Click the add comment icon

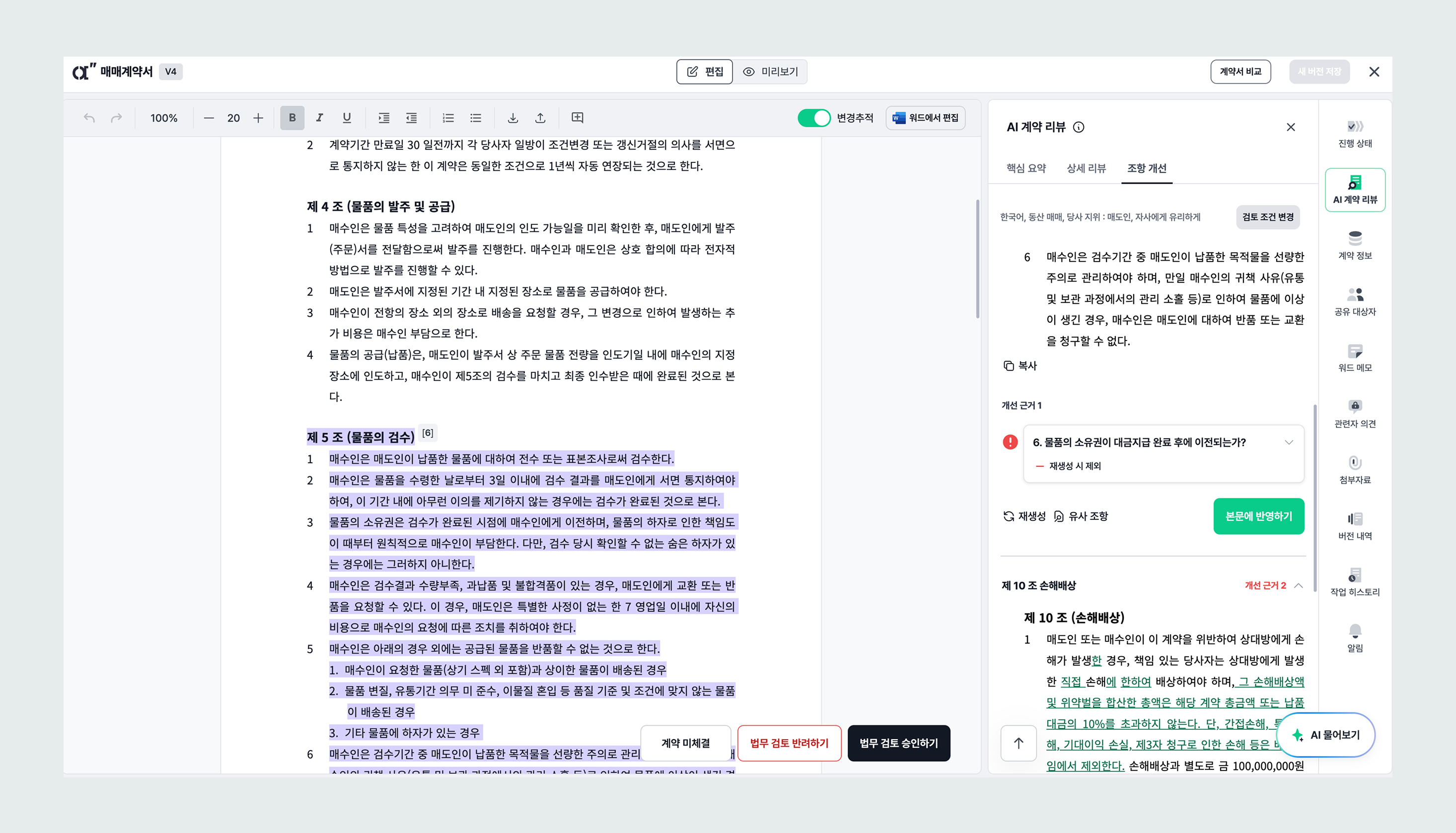[x=578, y=118]
